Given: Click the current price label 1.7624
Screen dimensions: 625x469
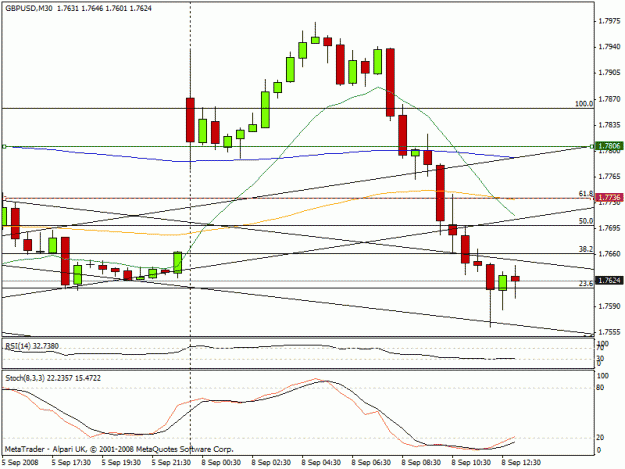Looking at the screenshot, I should (x=609, y=281).
